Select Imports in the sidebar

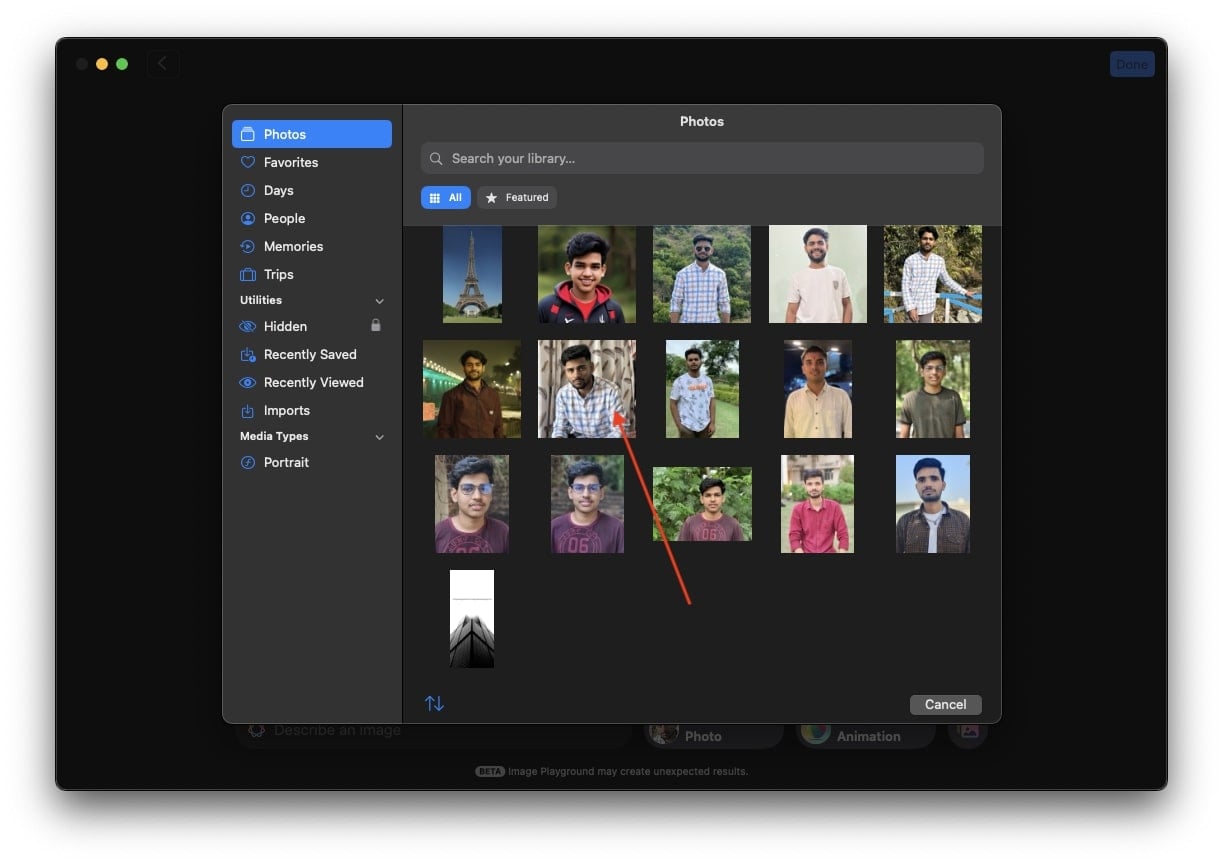[311, 410]
